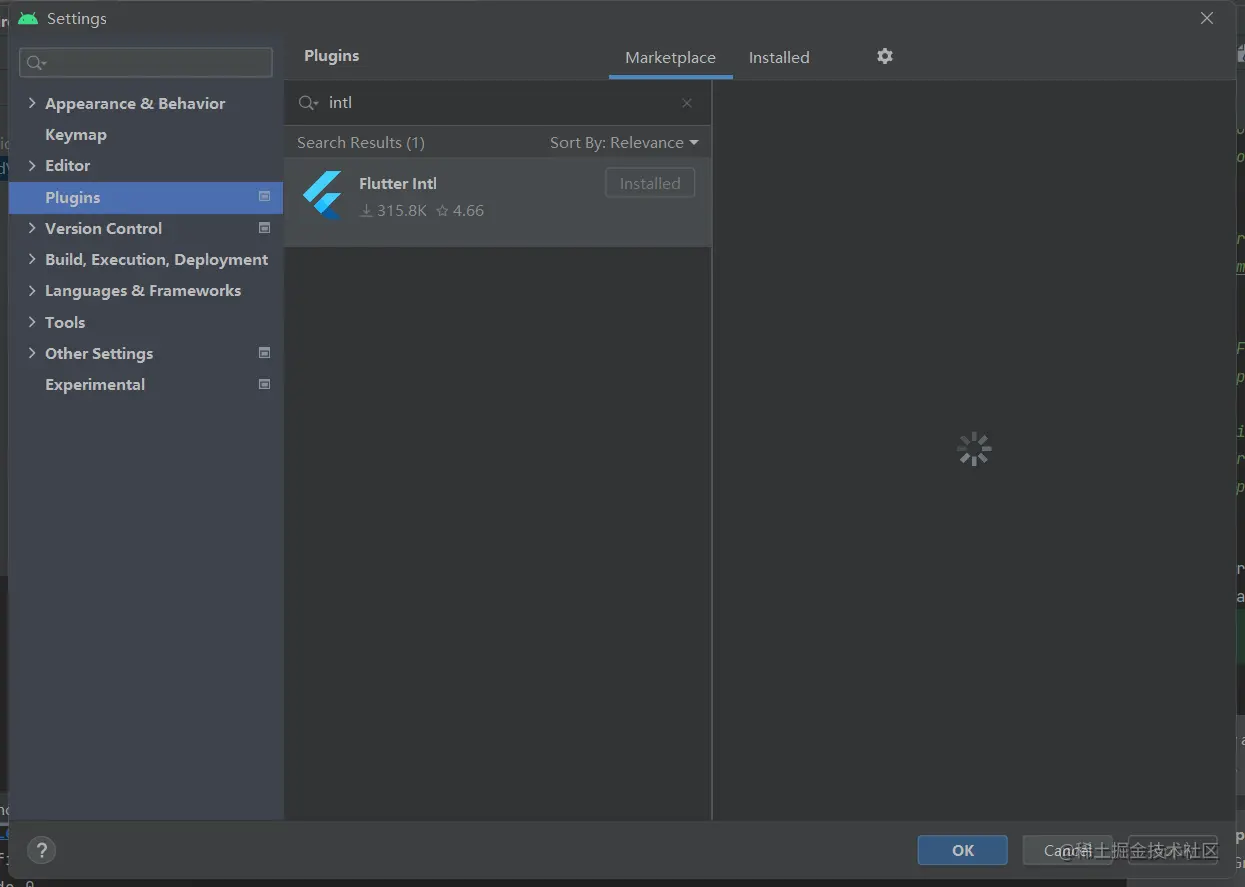Open plugin search history magnifier icon
1245x887 pixels.
coord(309,103)
